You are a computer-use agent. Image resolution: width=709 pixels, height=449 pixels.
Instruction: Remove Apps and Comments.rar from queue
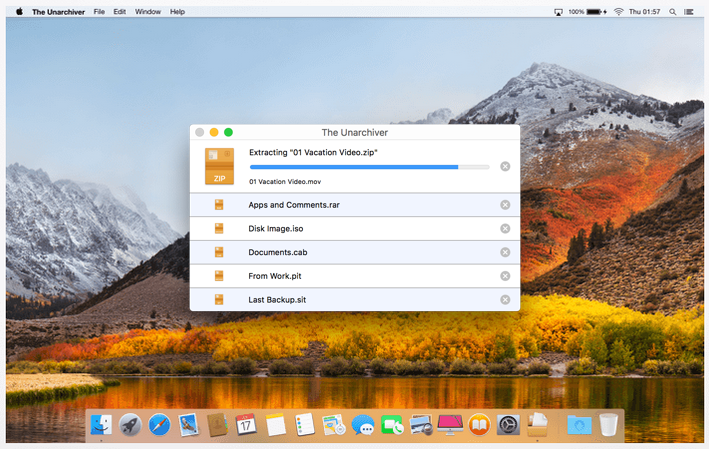coord(505,205)
